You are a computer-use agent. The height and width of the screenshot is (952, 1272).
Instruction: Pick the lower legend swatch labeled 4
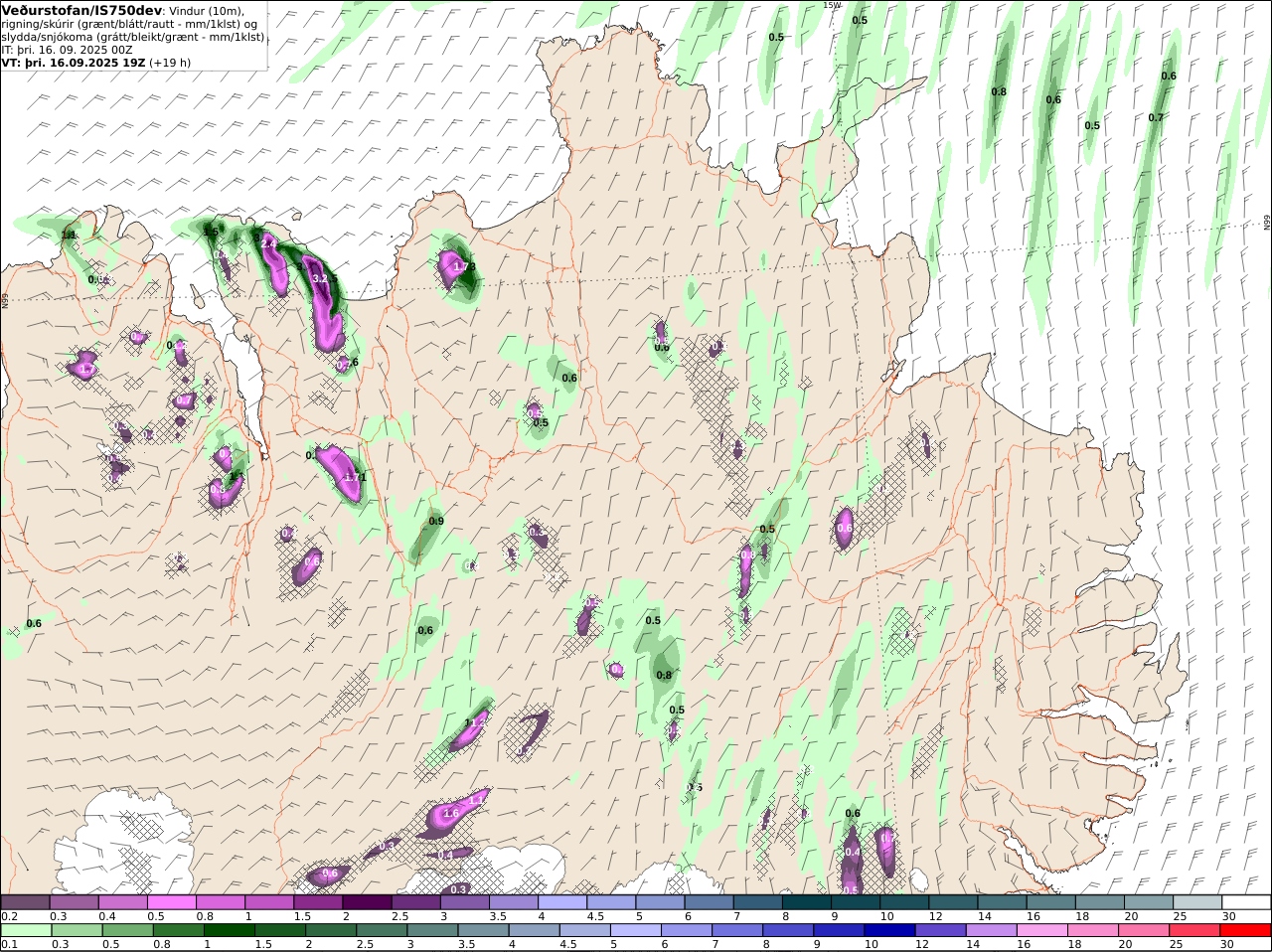532,930
